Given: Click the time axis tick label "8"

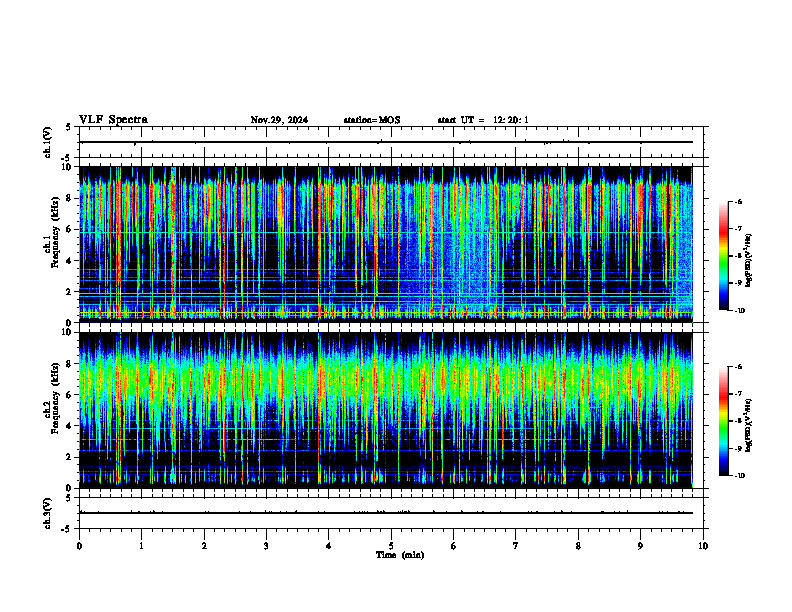Looking at the screenshot, I should [x=578, y=546].
